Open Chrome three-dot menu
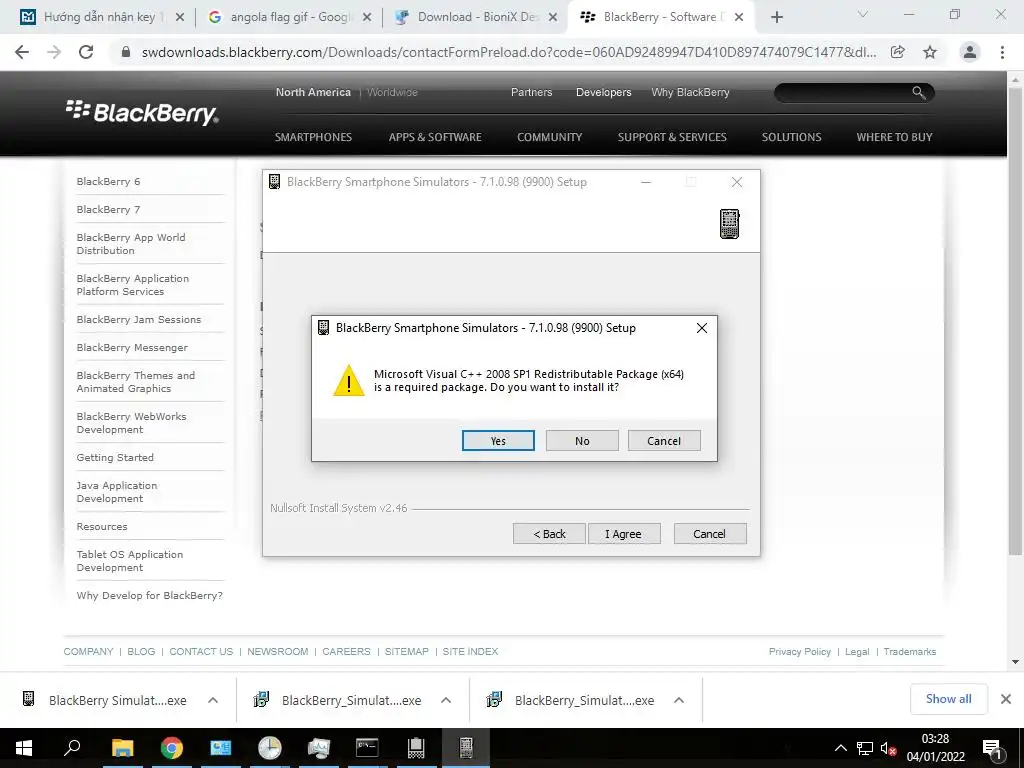The width and height of the screenshot is (1024, 768). [x=1002, y=52]
